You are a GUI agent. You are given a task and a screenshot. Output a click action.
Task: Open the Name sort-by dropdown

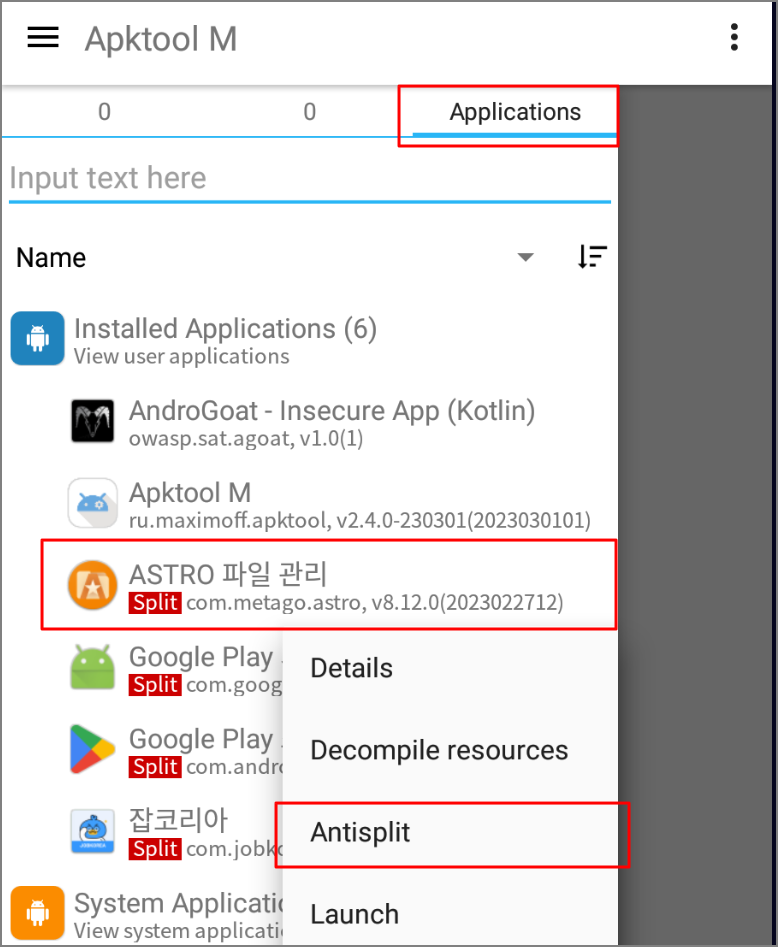pos(275,258)
